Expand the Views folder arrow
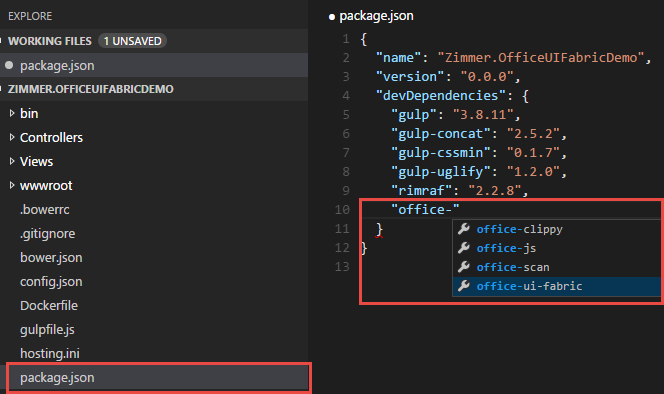This screenshot has height=394, width=664. click(12, 161)
